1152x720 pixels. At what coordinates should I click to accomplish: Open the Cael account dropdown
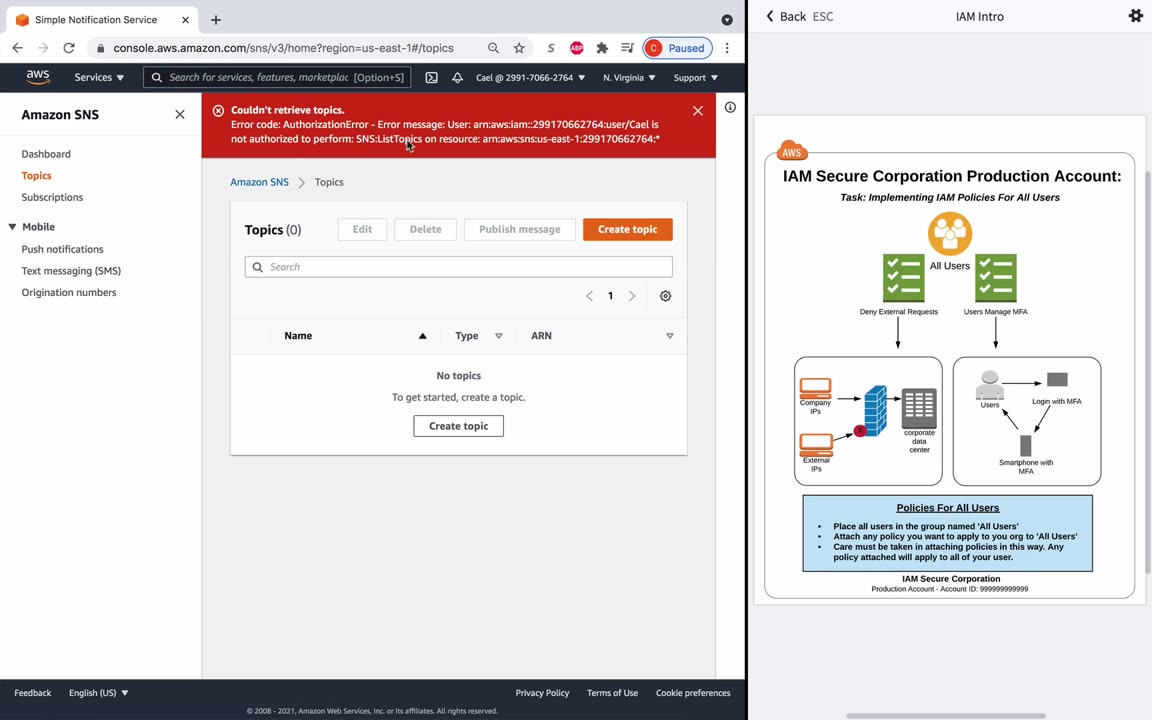tap(530, 77)
